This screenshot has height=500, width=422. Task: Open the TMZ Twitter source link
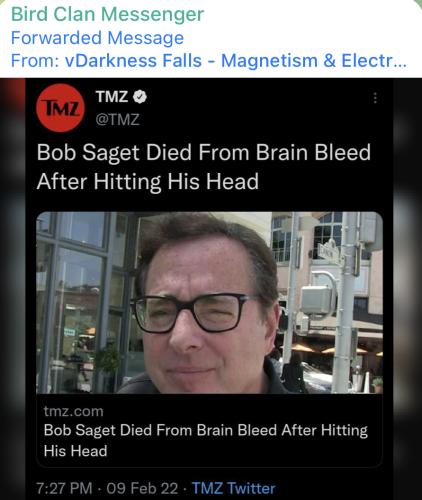(x=234, y=488)
